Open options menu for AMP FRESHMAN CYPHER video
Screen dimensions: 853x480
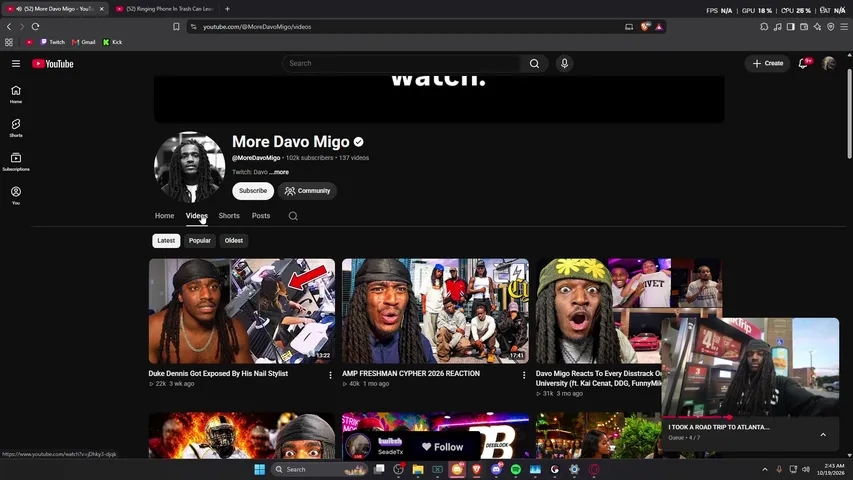pyautogui.click(x=524, y=375)
